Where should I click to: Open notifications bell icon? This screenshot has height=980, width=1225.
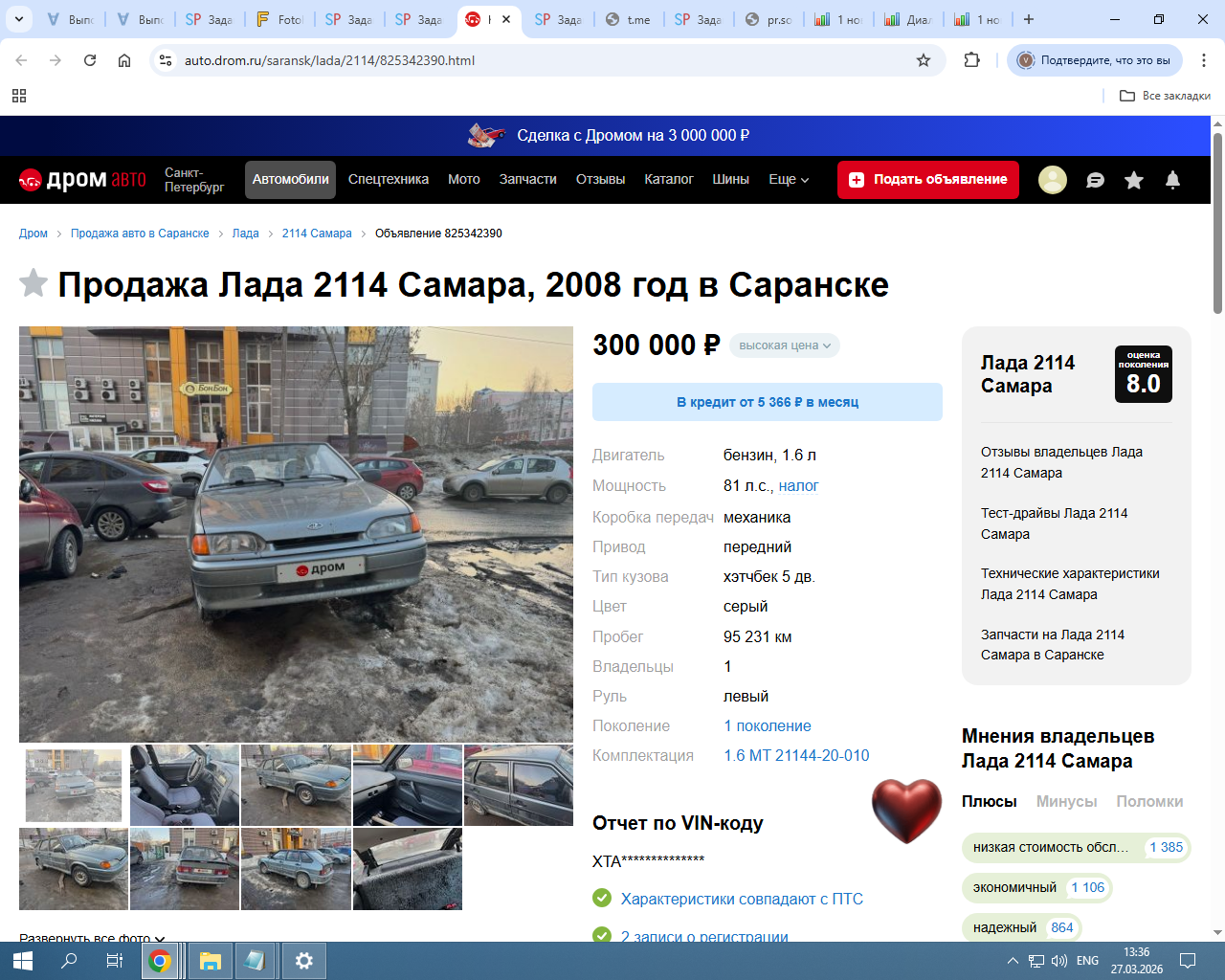coord(1172,180)
